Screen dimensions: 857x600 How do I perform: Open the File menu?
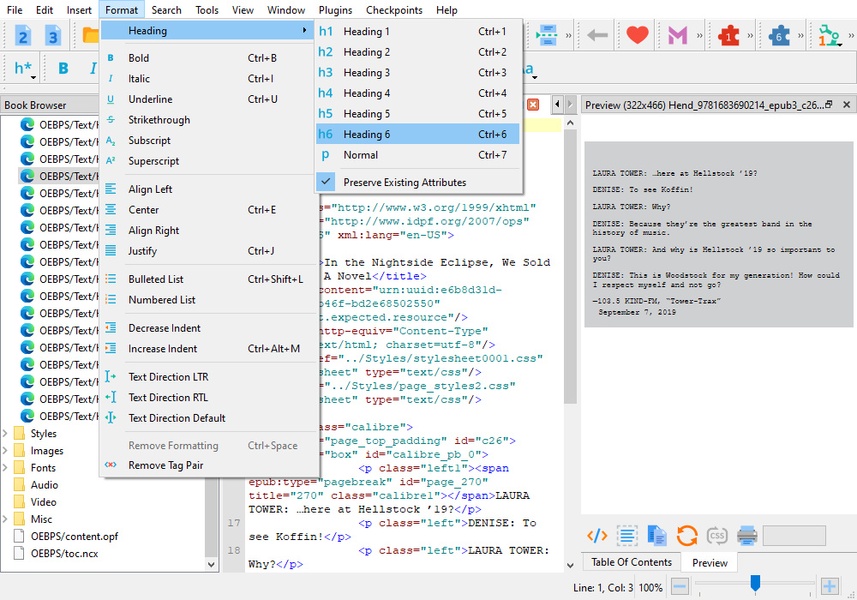[14, 10]
